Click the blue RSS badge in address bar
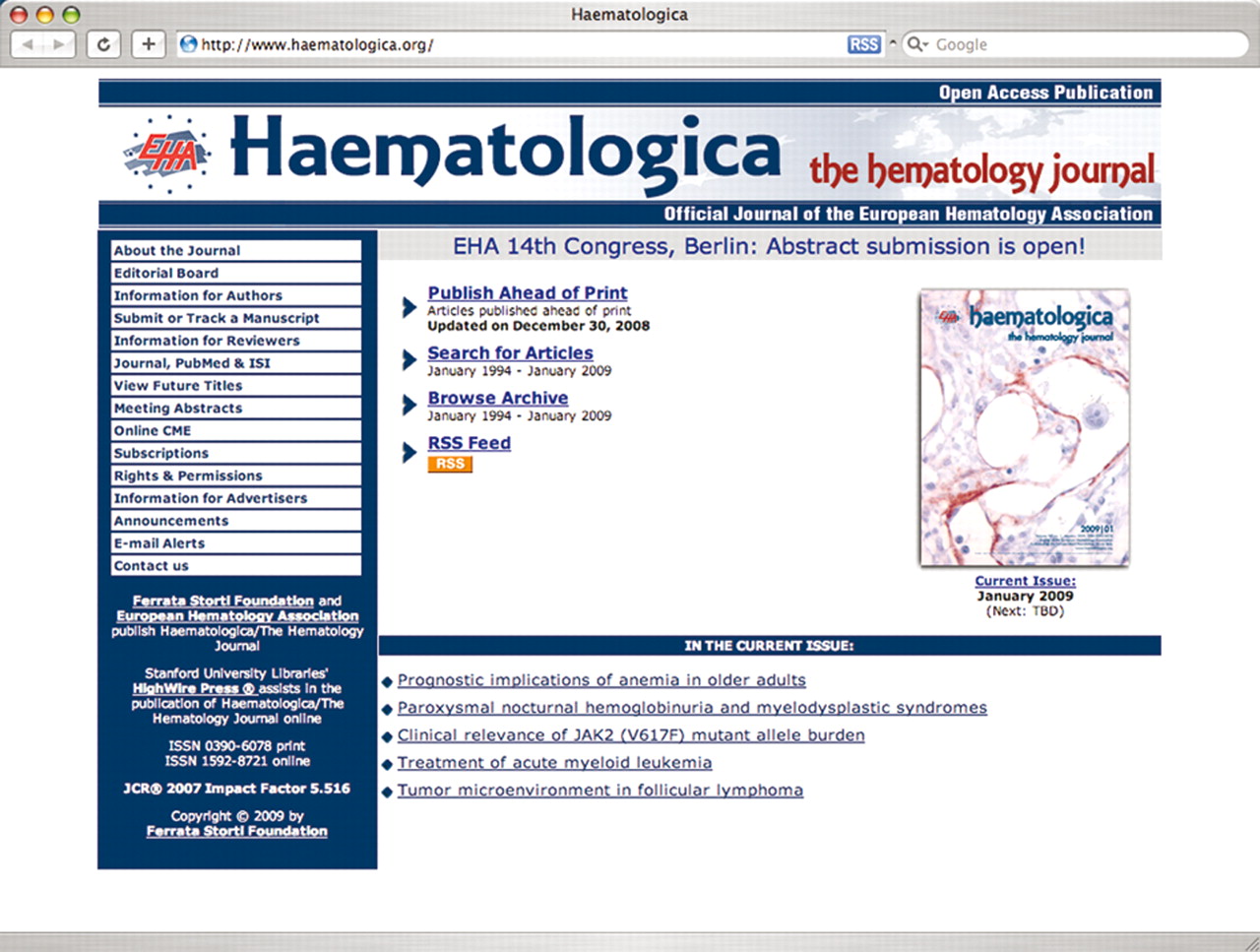This screenshot has width=1260, height=952. point(863,44)
